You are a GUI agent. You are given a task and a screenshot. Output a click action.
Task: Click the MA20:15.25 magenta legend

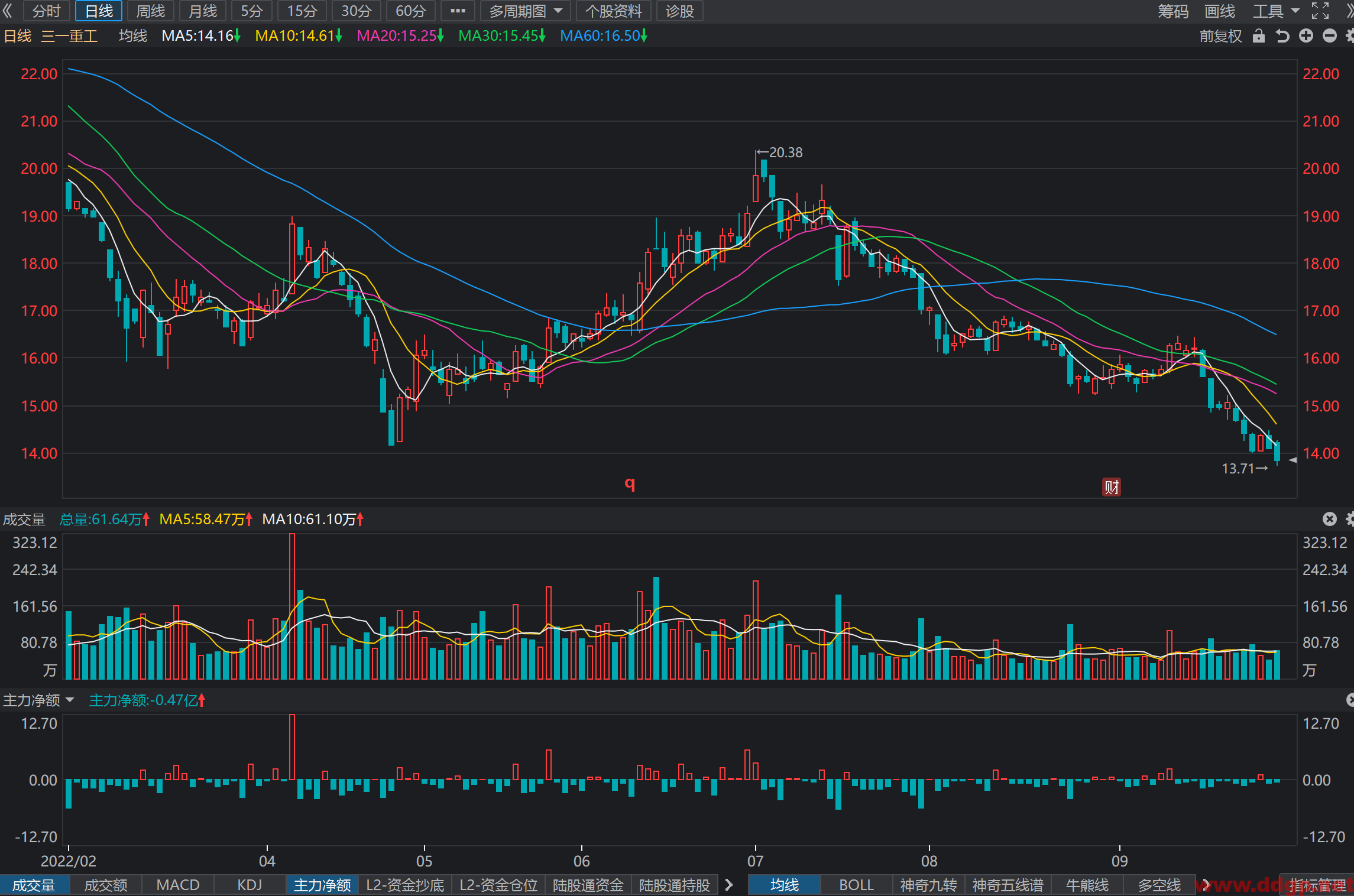(400, 36)
